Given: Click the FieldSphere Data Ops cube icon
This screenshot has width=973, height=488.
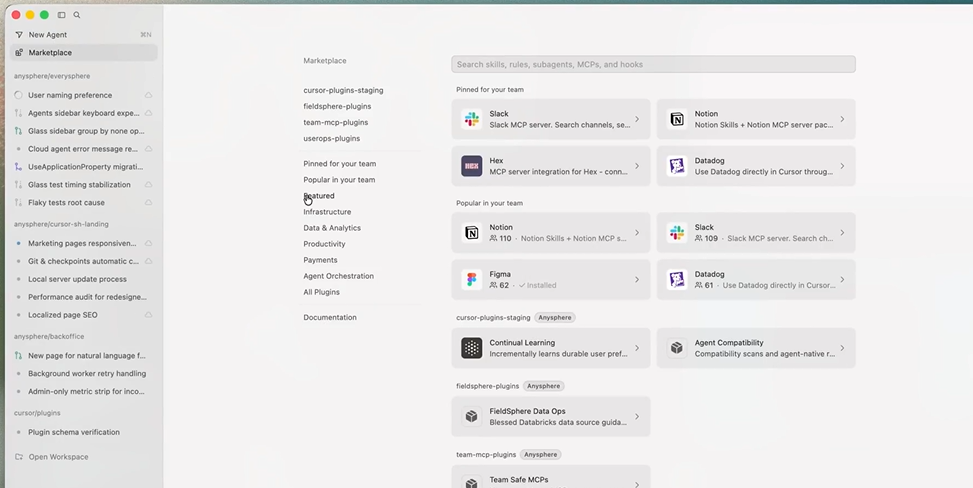Looking at the screenshot, I should [471, 416].
